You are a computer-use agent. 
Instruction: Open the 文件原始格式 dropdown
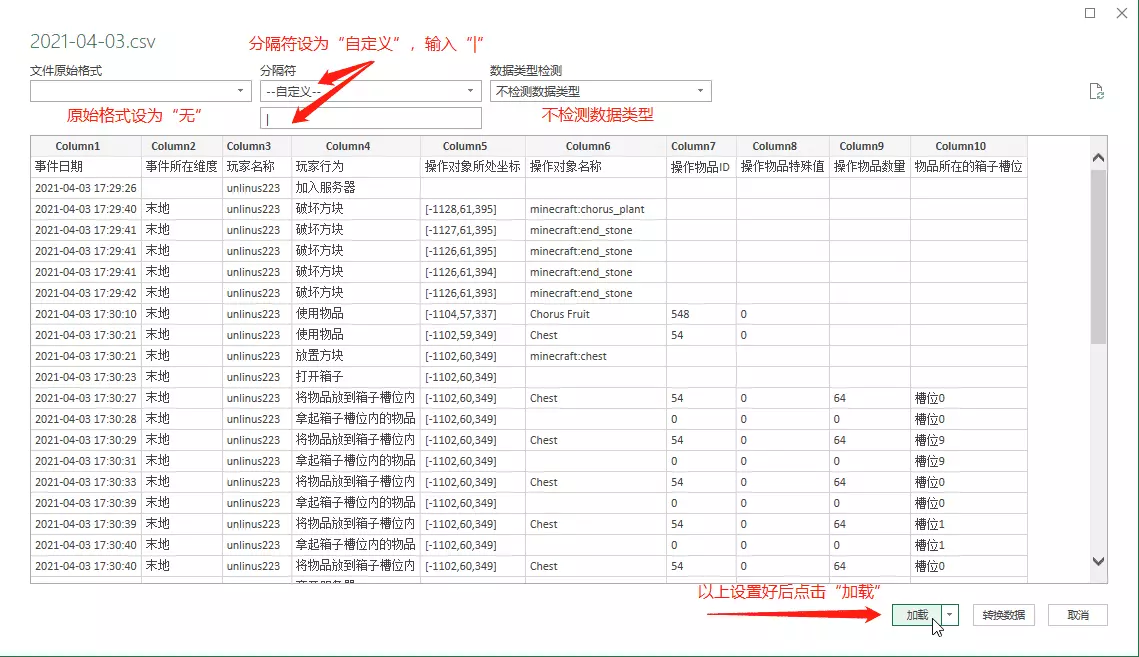pyautogui.click(x=140, y=92)
